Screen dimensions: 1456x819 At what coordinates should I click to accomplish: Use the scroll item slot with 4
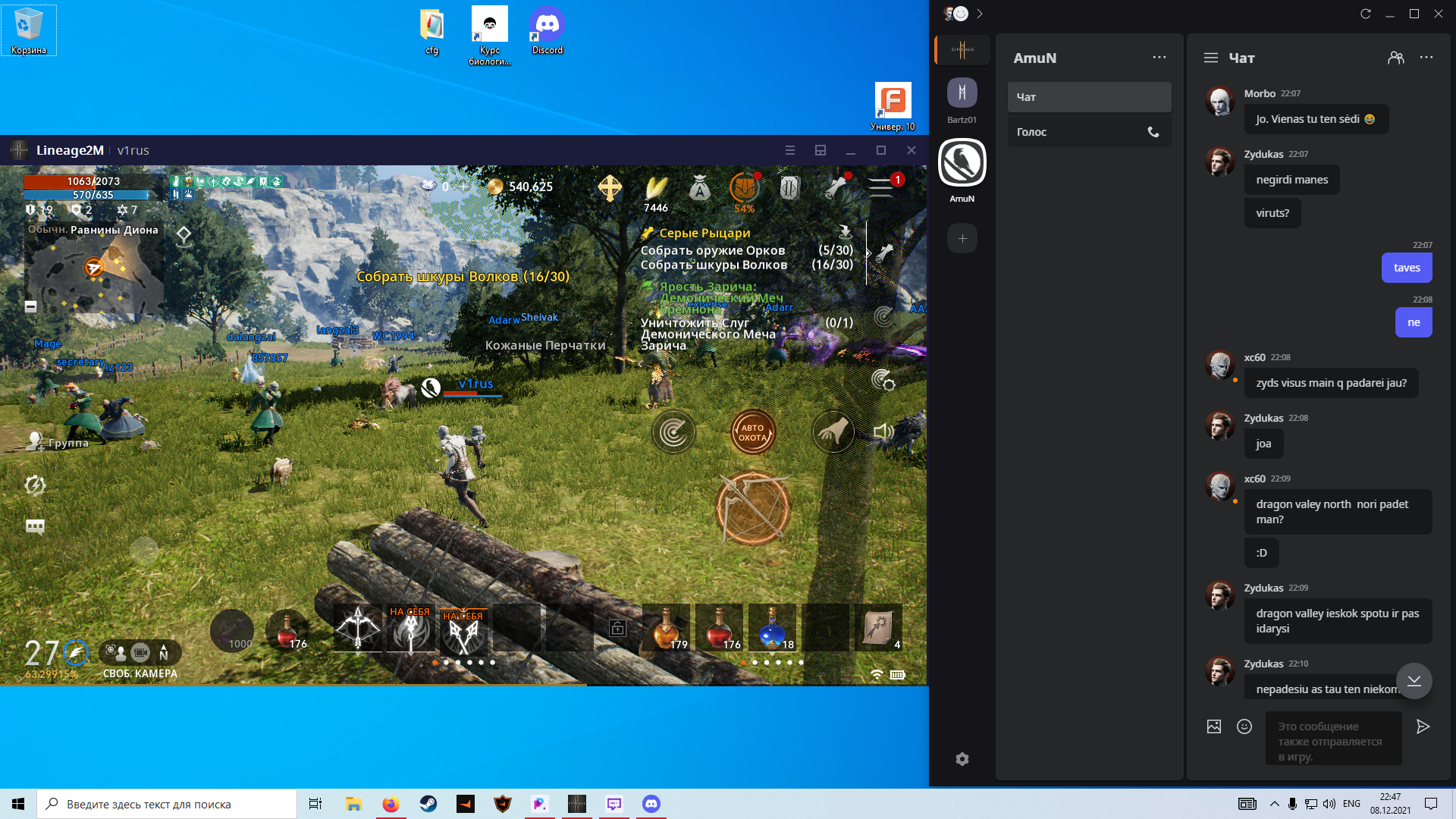click(878, 628)
